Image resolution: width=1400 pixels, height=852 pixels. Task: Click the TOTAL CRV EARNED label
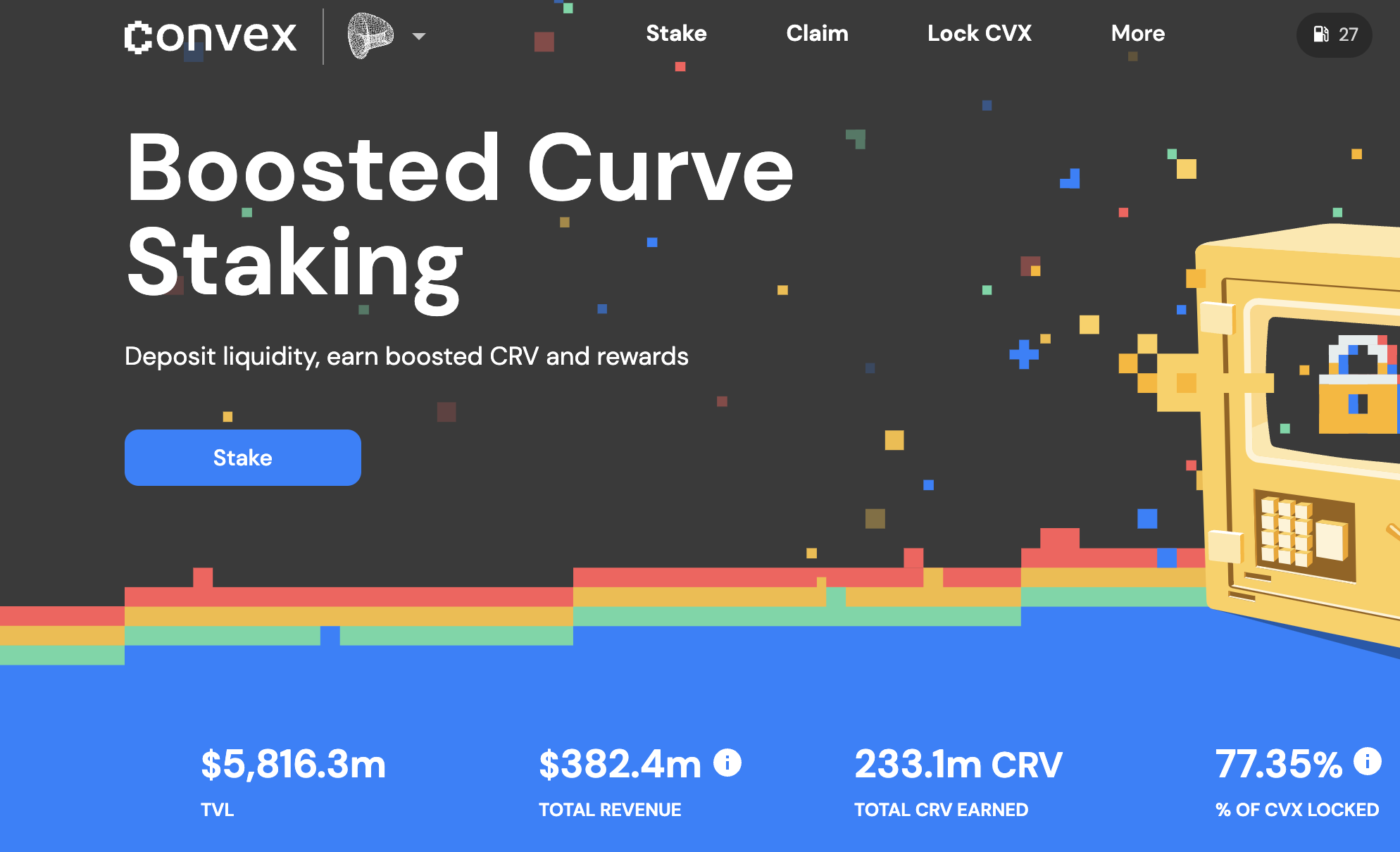click(942, 810)
